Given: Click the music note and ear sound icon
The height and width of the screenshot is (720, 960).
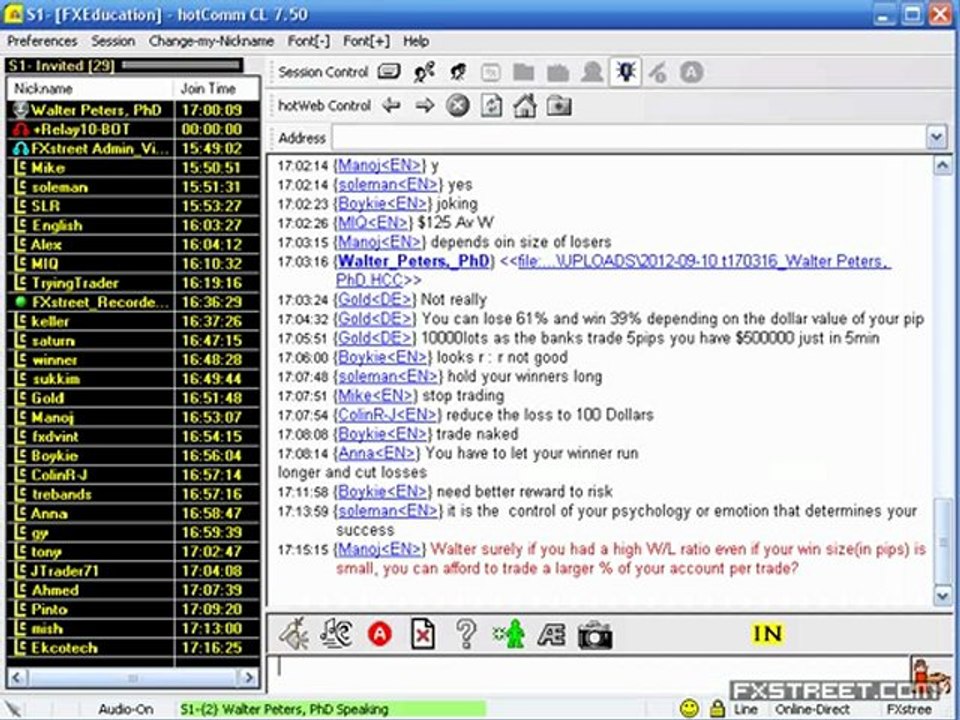Looking at the screenshot, I should [336, 634].
